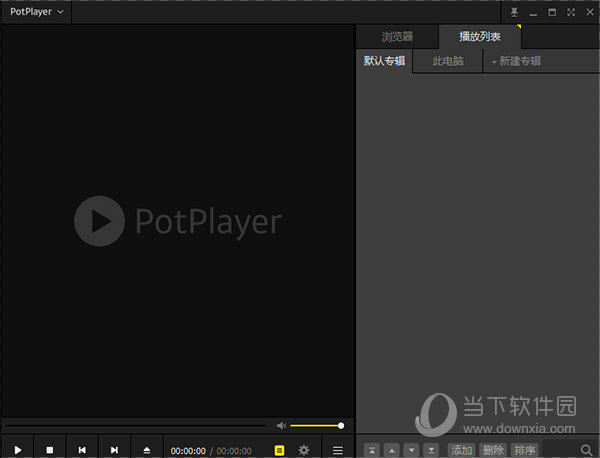The width and height of the screenshot is (600, 458).
Task: Stop playback with the Stop button
Action: coord(50,450)
